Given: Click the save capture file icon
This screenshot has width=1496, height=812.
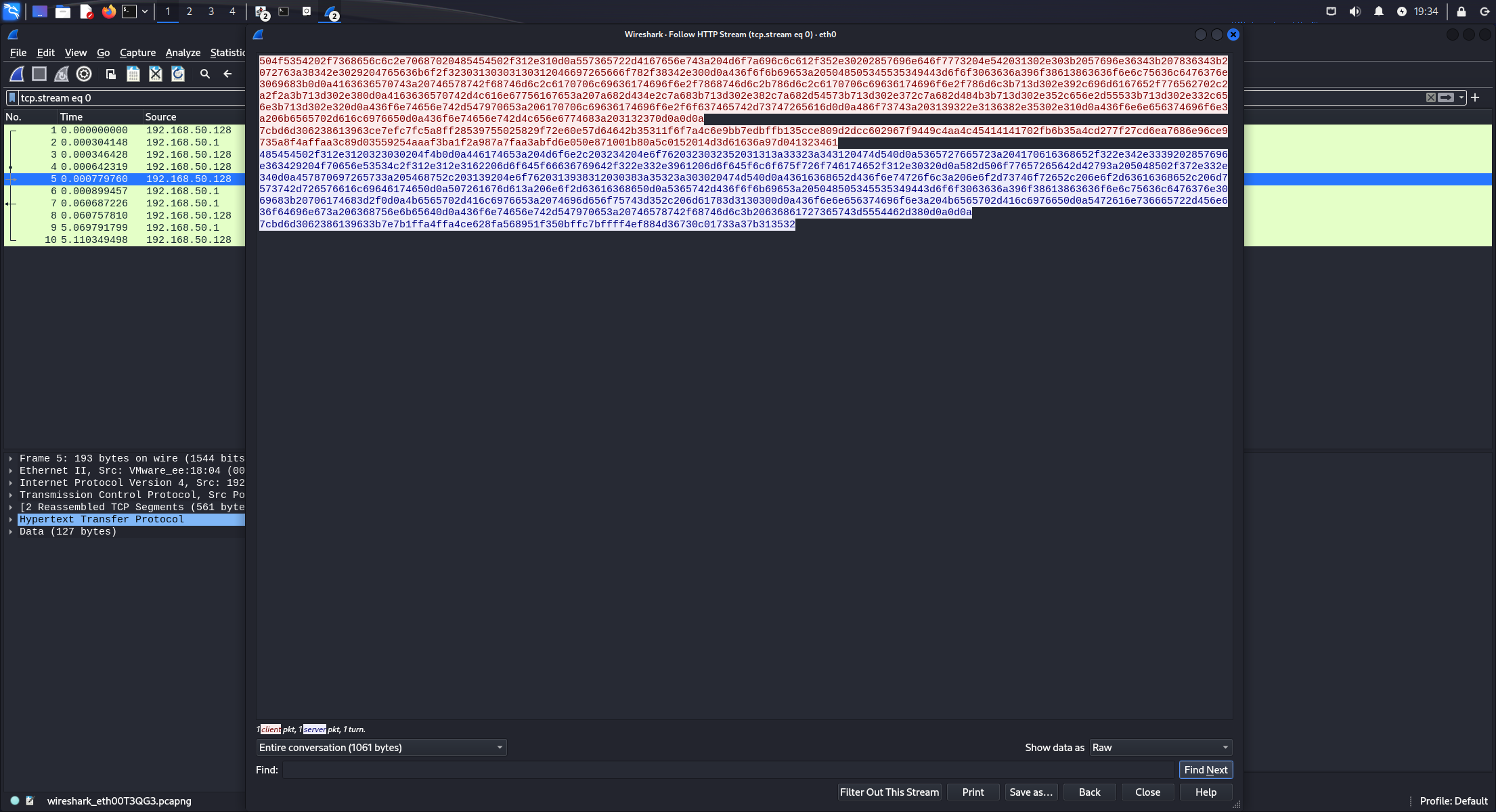Looking at the screenshot, I should (x=133, y=74).
